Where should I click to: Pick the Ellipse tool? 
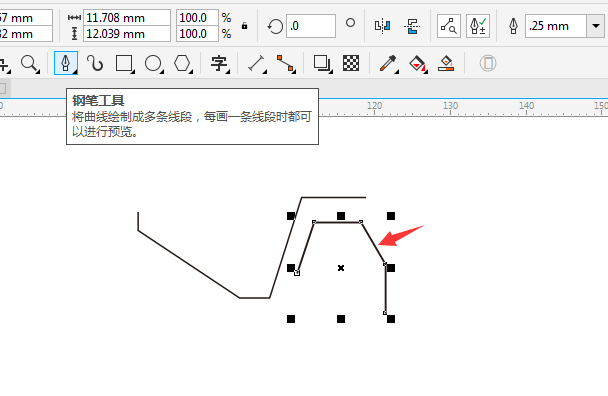(x=154, y=63)
